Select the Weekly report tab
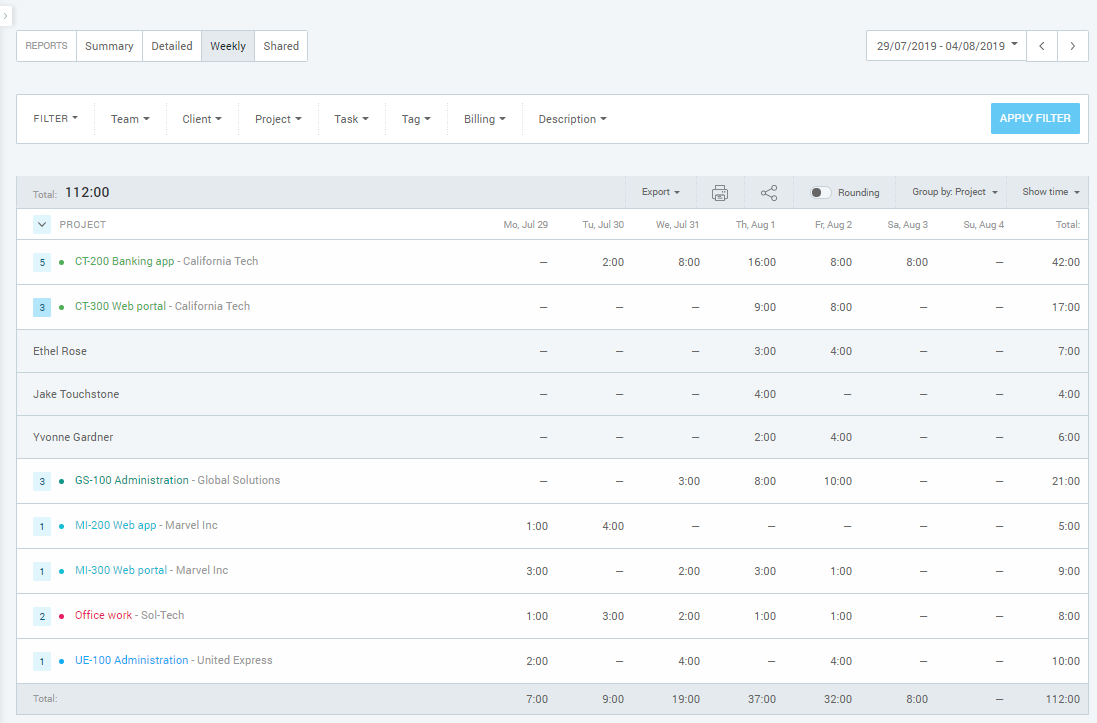The height and width of the screenshot is (723, 1097). tap(228, 46)
